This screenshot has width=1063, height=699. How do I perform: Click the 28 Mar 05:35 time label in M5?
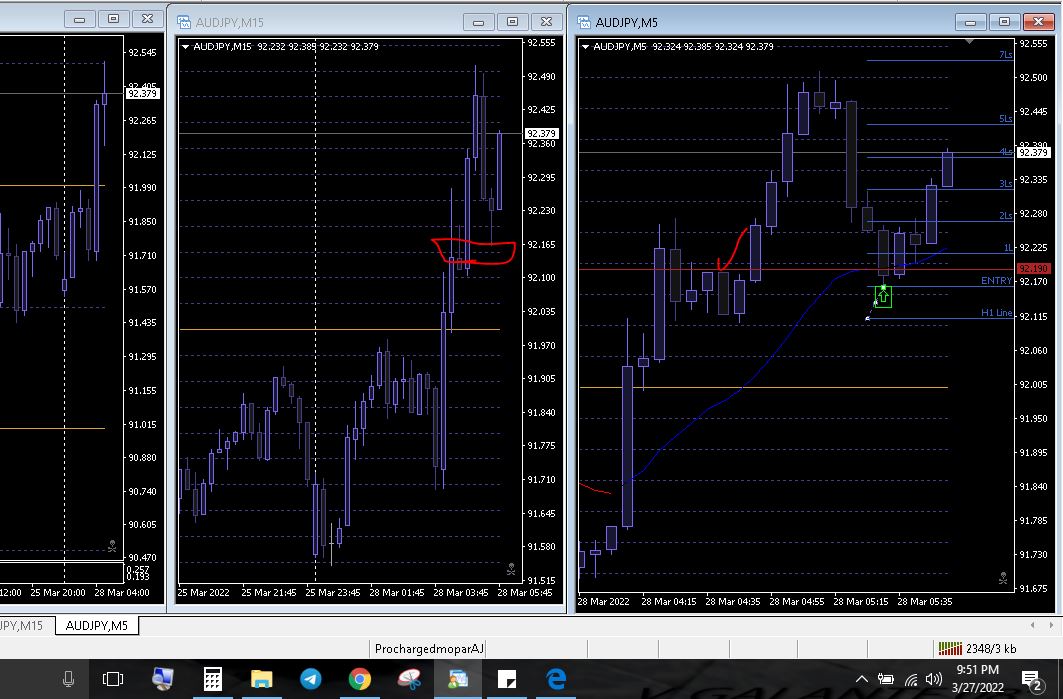(x=925, y=601)
